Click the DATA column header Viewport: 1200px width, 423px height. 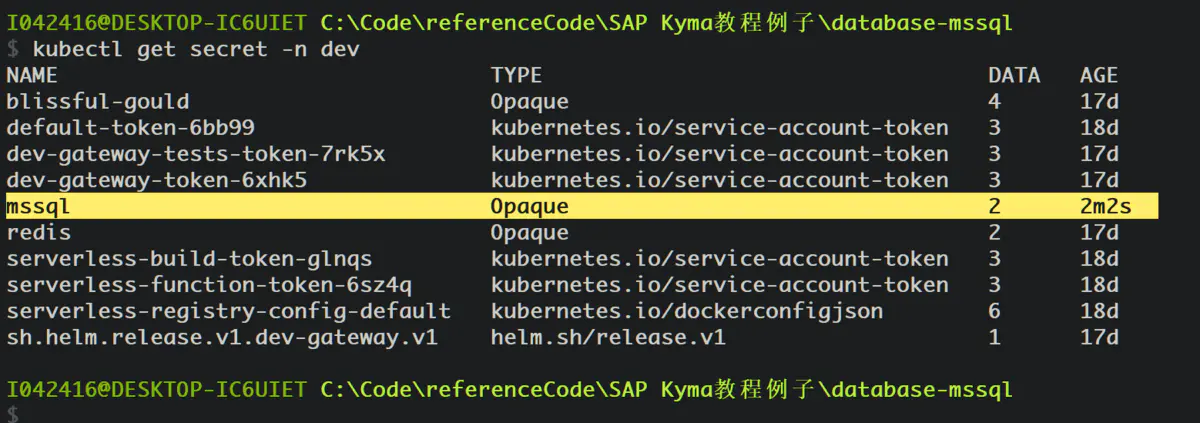[1014, 75]
